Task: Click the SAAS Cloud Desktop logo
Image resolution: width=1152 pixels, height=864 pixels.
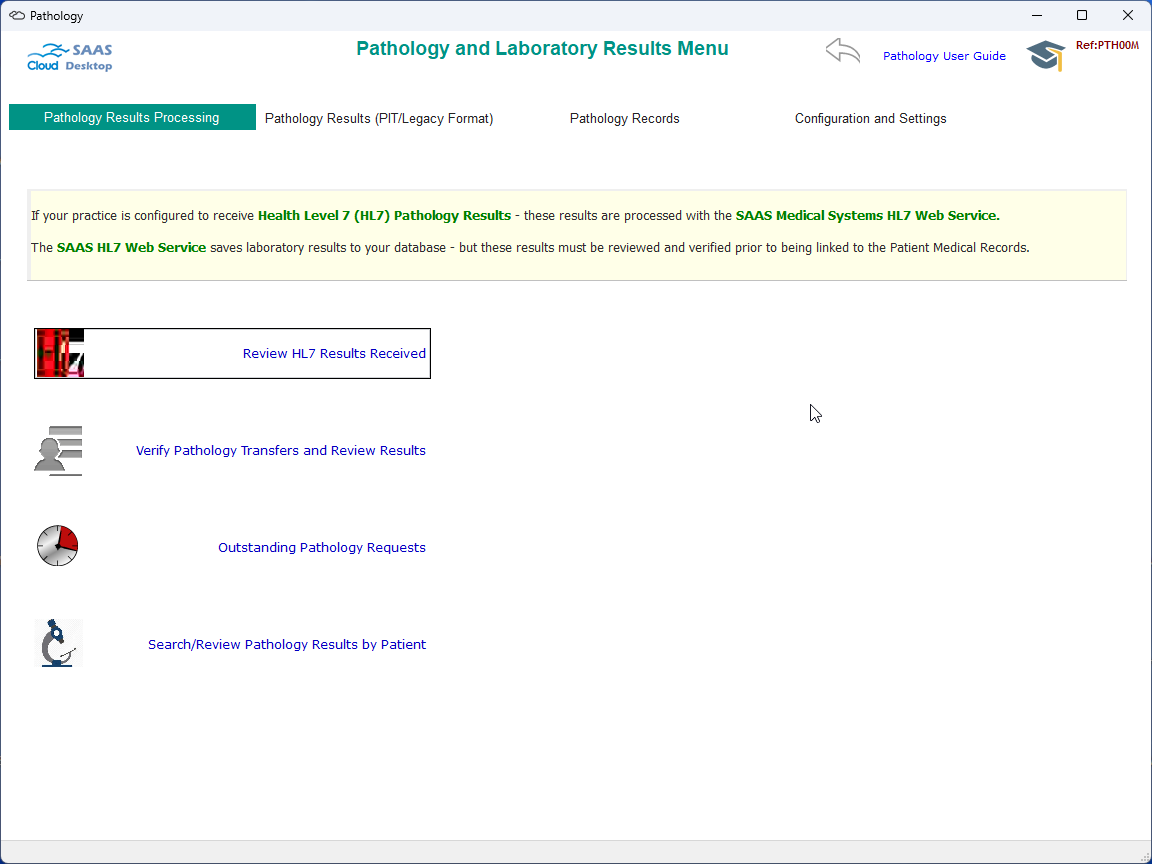Action: click(70, 57)
